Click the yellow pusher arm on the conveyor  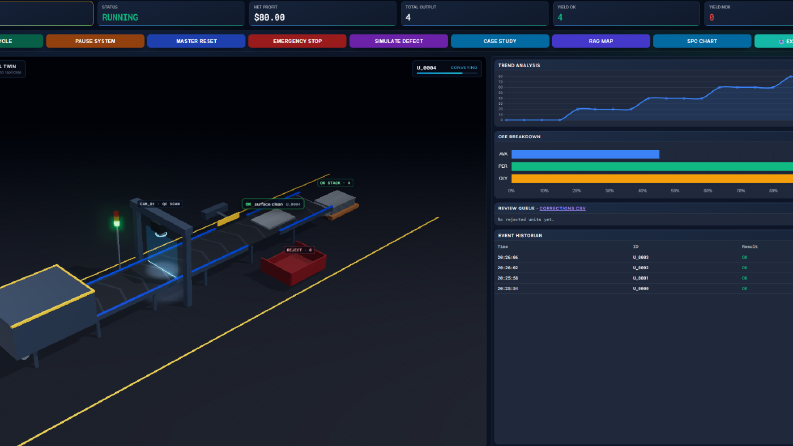[228, 219]
